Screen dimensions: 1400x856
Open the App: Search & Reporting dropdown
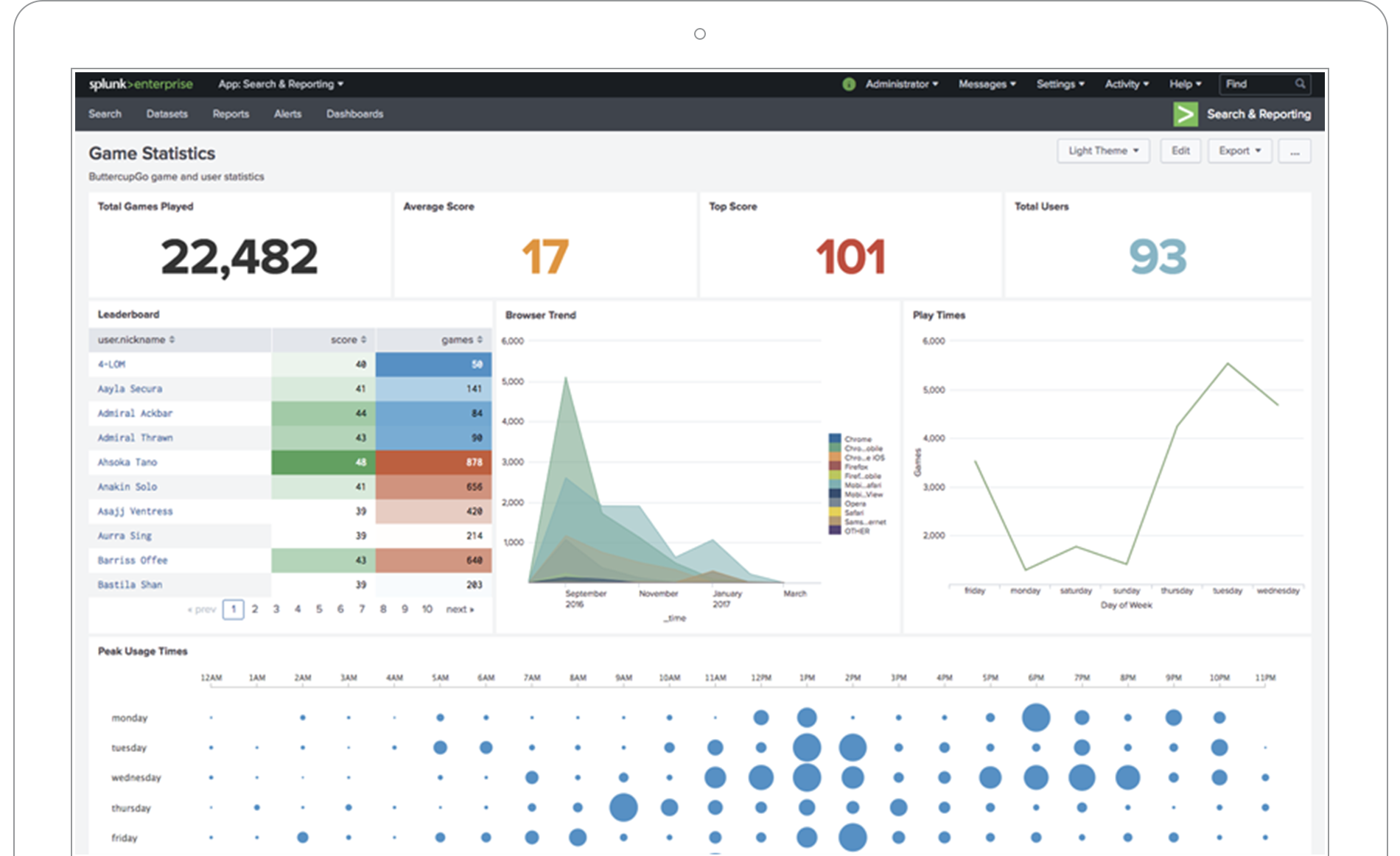point(280,84)
